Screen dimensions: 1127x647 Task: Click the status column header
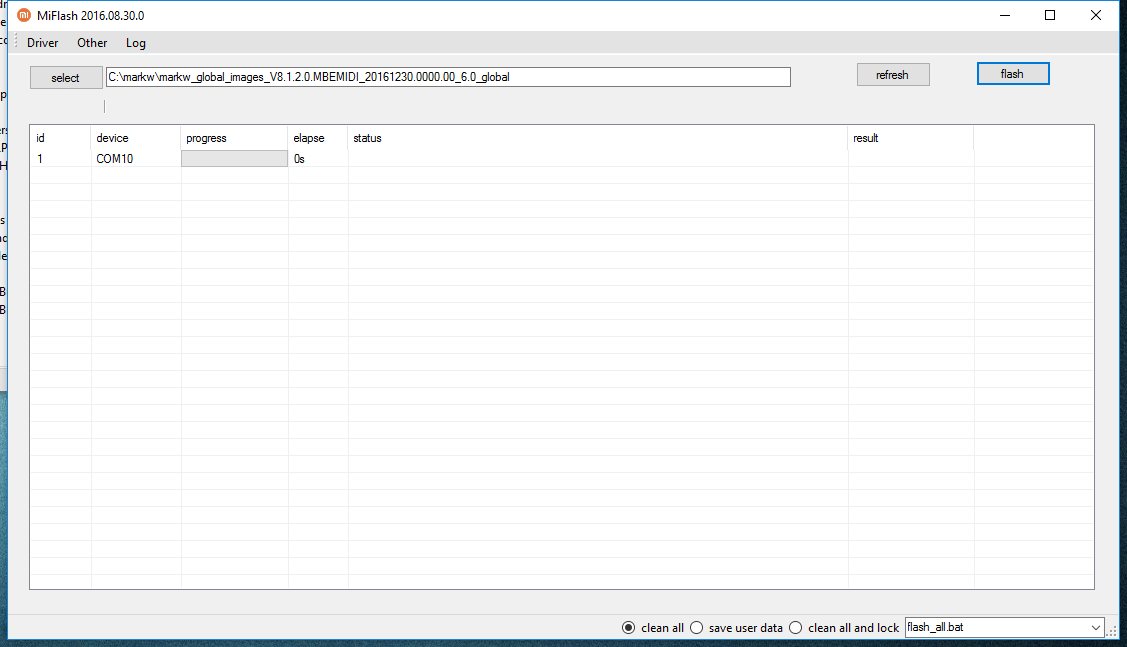pyautogui.click(x=598, y=138)
